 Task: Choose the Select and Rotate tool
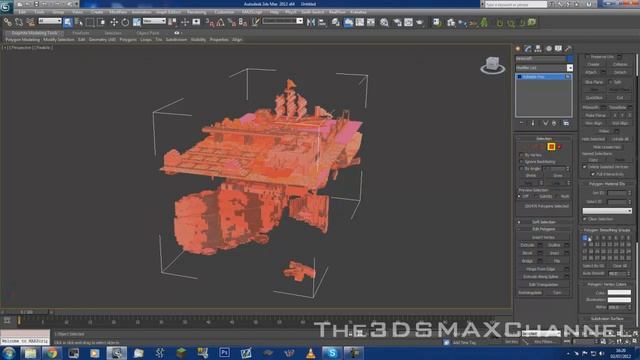click(125, 22)
